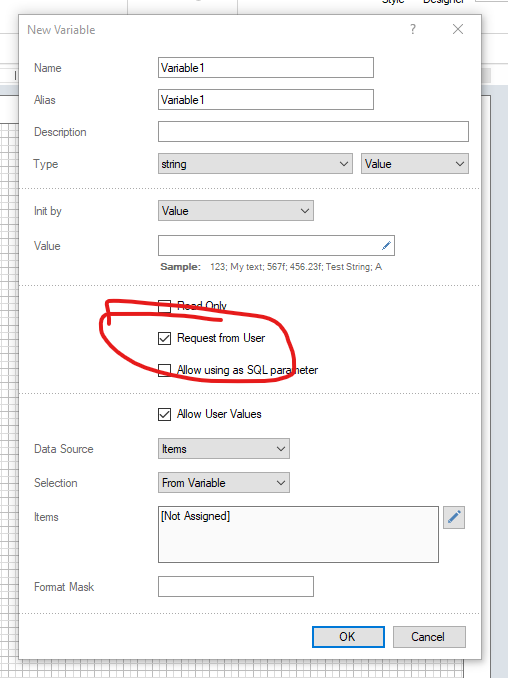
Task: Expand the Init by dropdown
Action: 236,211
